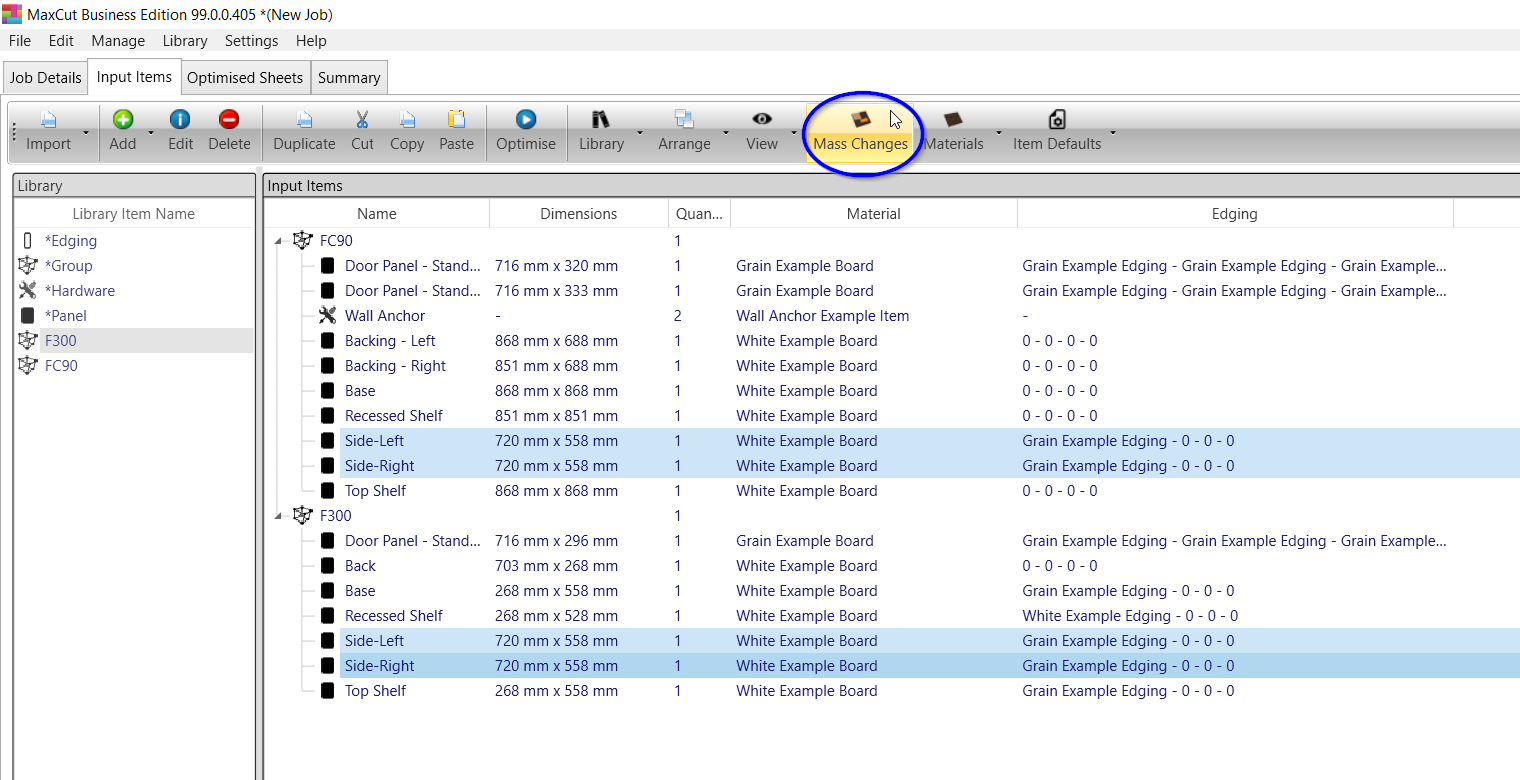Click the 716 mm x 333 mm dimensions cell
Viewport: 1520px width, 780px height.
(x=556, y=291)
